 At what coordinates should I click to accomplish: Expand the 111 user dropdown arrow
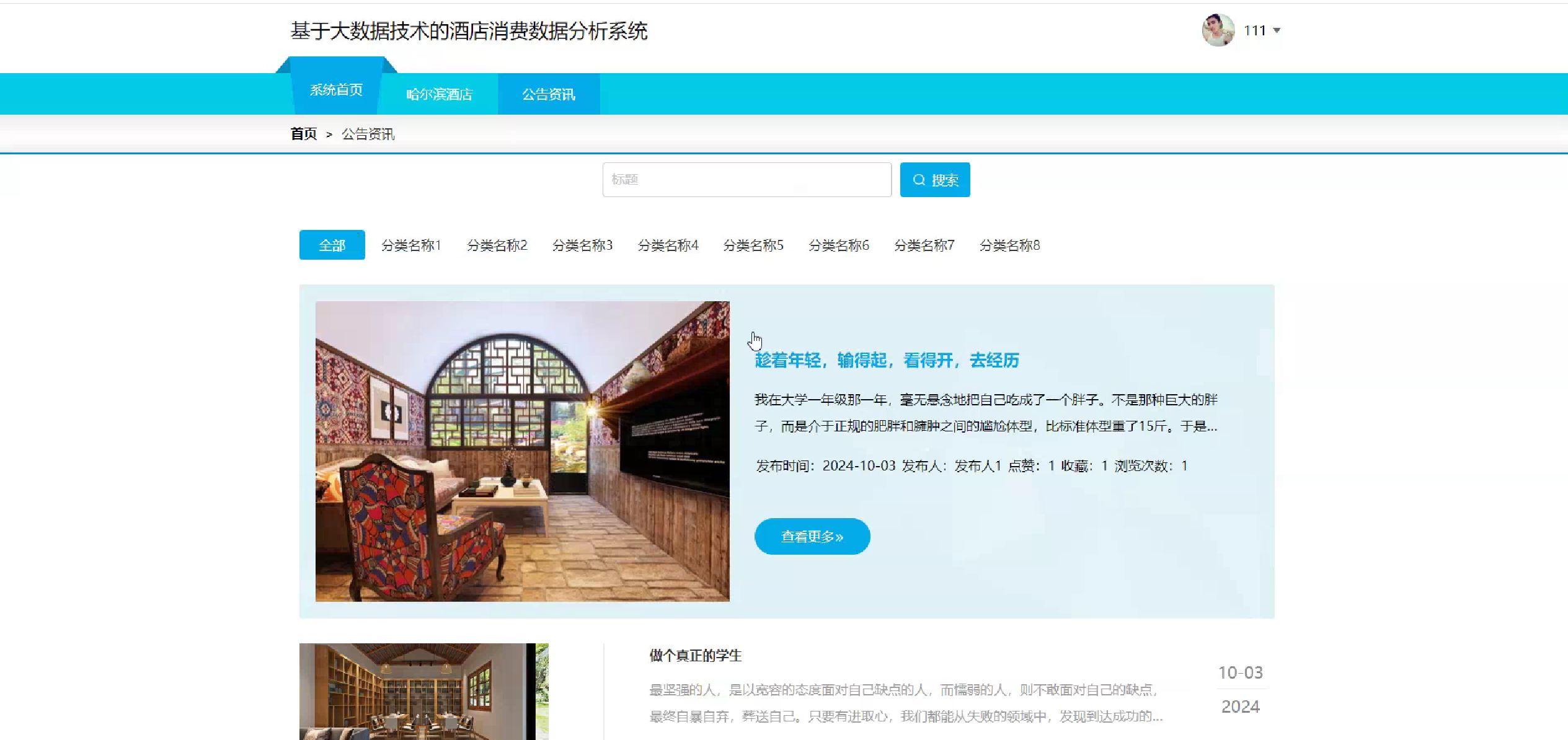(1277, 30)
